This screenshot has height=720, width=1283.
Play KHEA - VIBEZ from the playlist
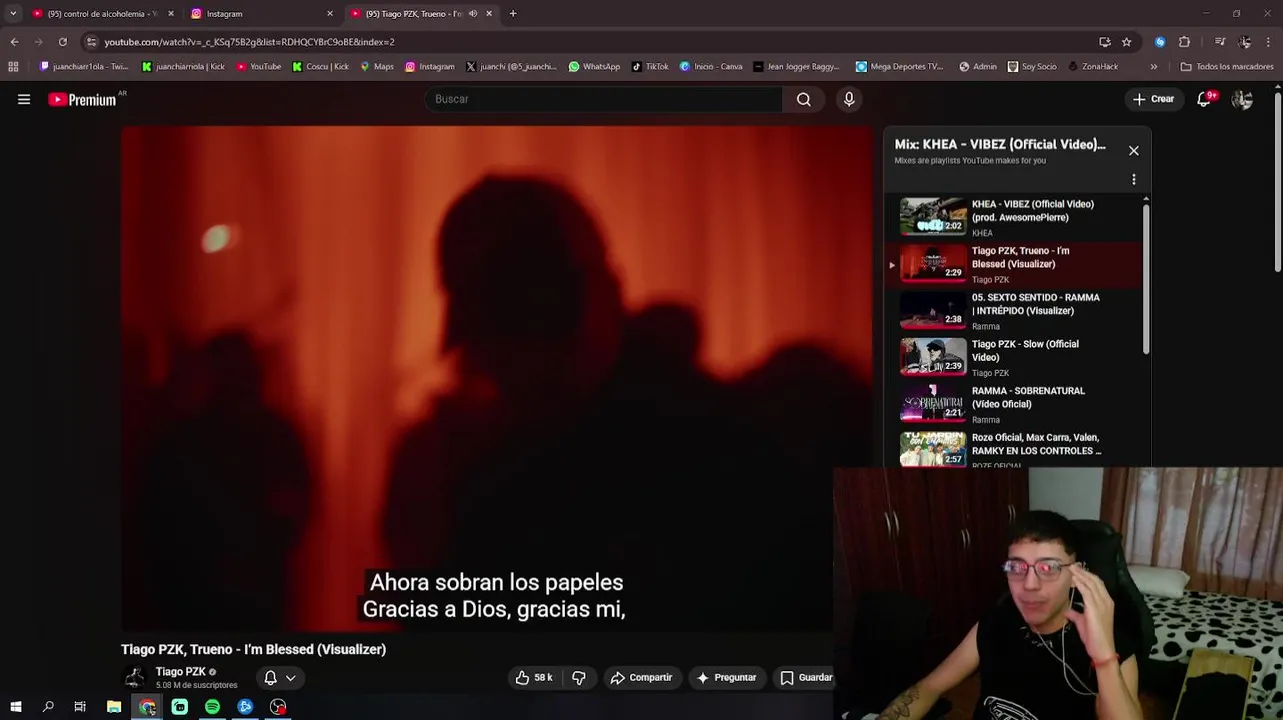pos(1016,217)
